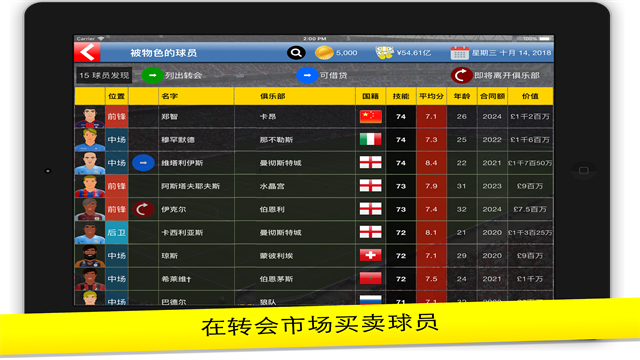Open player name 巴德尔
This screenshot has height=360, width=640.
point(173,302)
